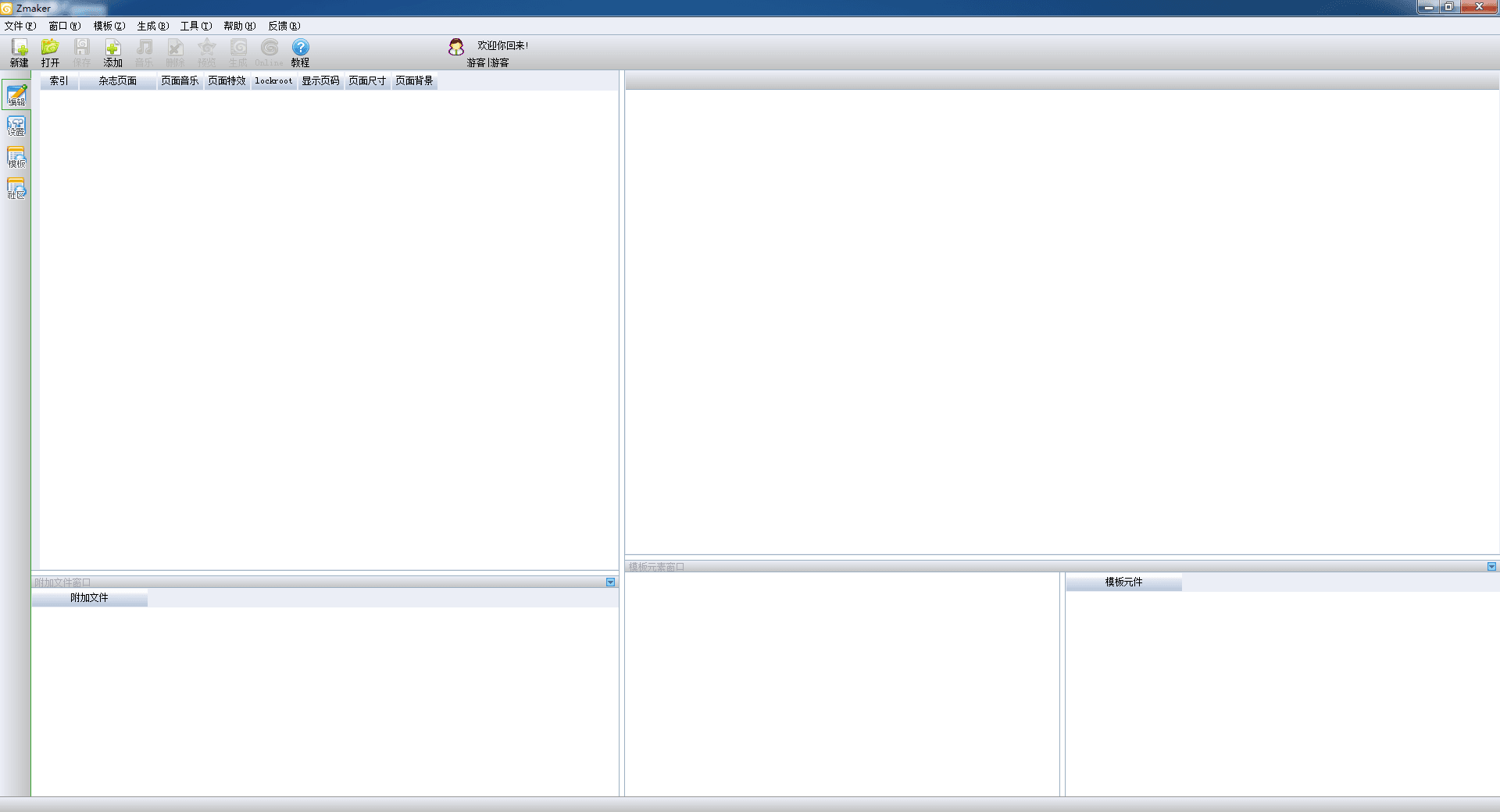
Task: Select the 社区 (Community) sidebar icon
Action: pos(16,189)
